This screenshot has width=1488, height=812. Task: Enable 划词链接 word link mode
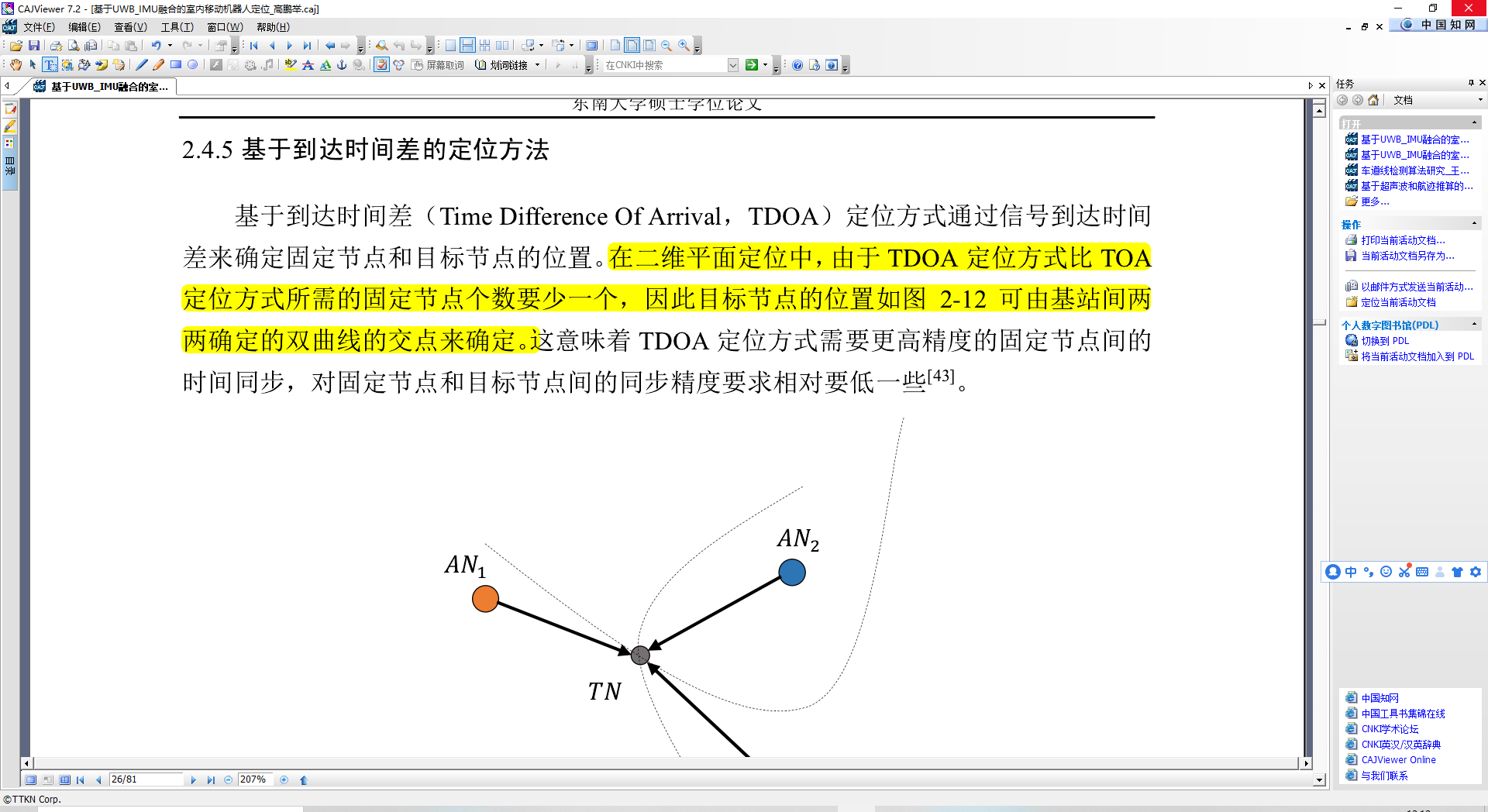click(x=508, y=64)
